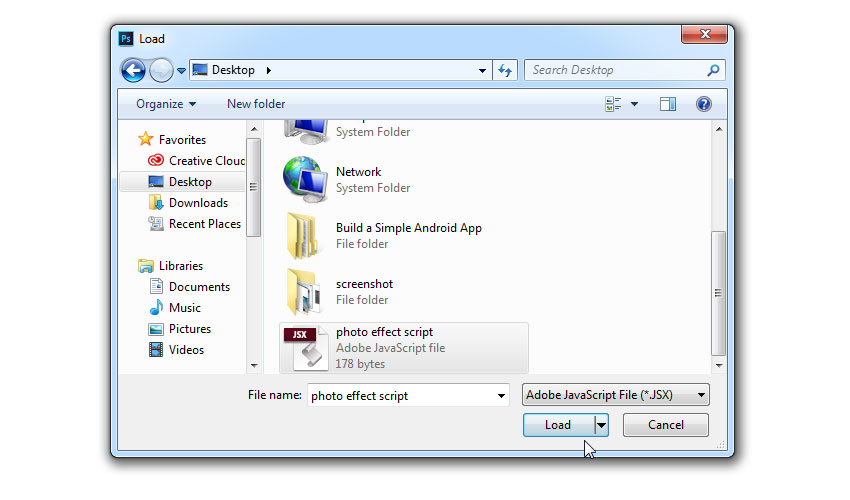Click the Photoshop icon in the title bar

[126, 39]
